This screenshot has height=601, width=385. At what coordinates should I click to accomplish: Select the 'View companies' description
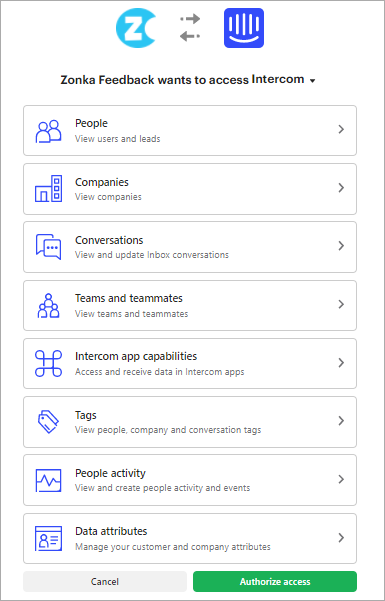[x=108, y=197]
